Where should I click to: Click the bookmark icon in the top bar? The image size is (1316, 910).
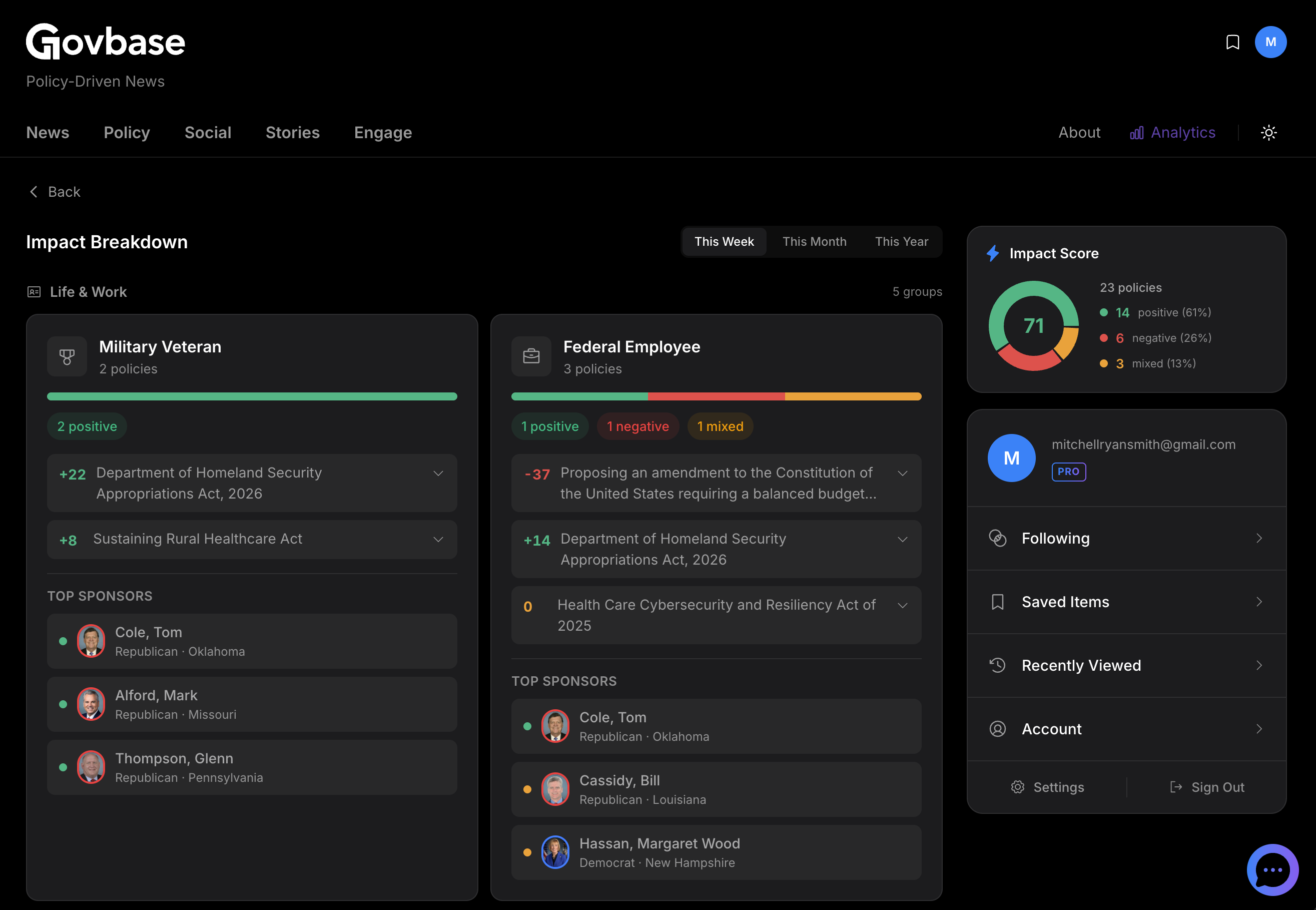[x=1232, y=42]
